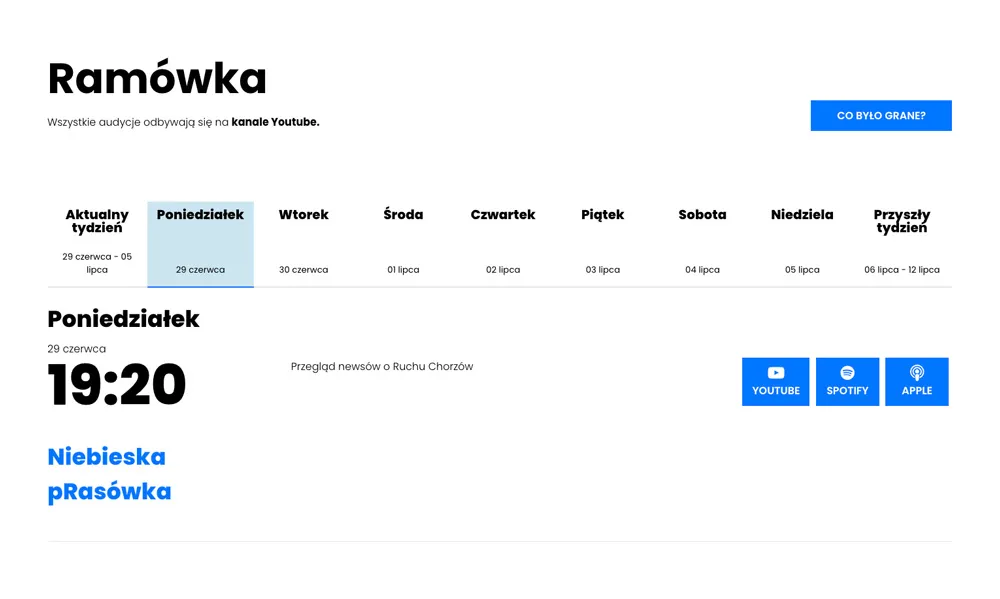Switch to the Środa tab
Viewport: 1000px width, 599px height.
coord(403,244)
